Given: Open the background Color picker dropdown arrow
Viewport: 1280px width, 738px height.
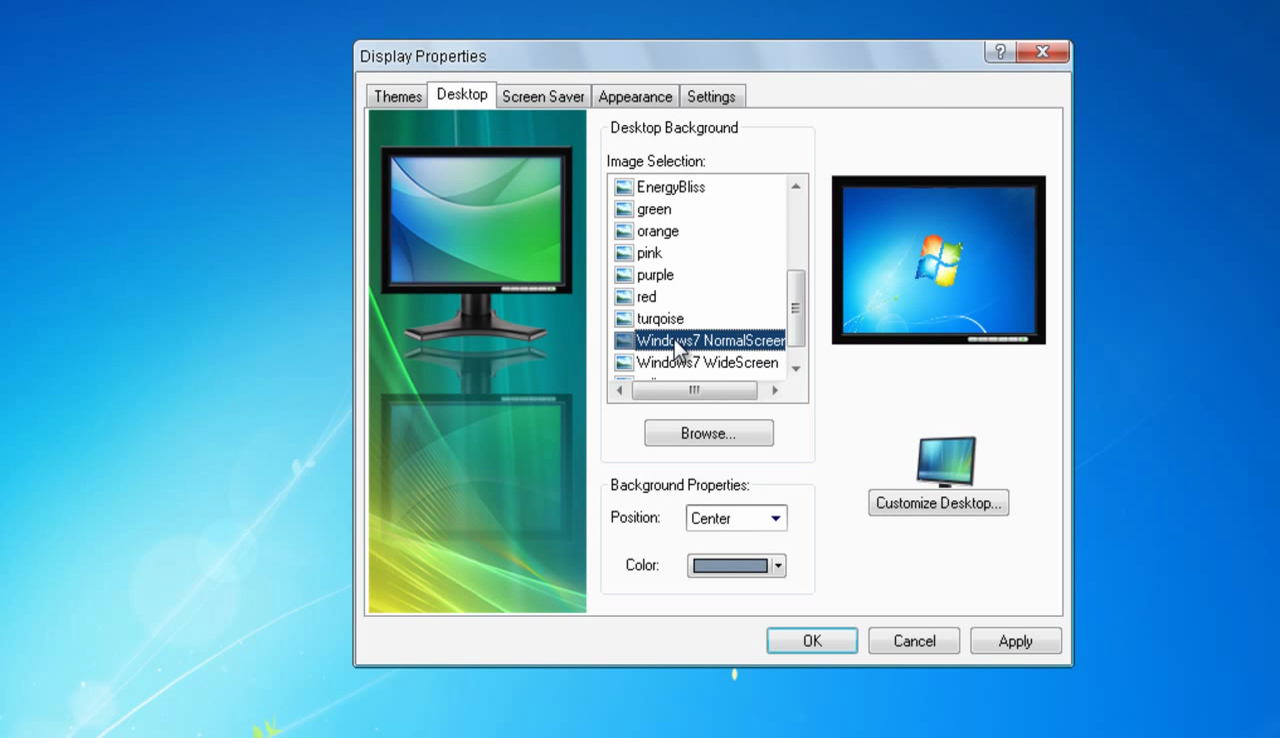Looking at the screenshot, I should click(x=779, y=565).
